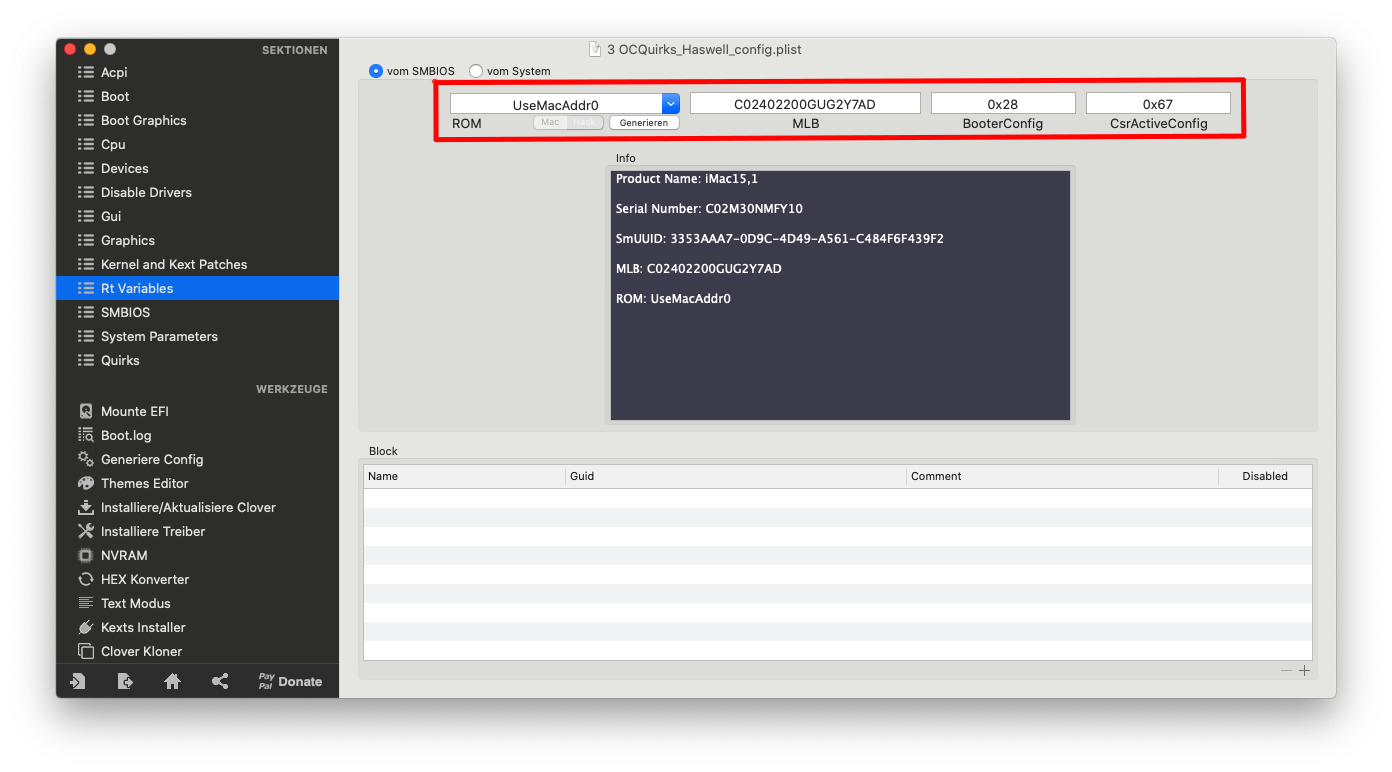
Task: Open the Kexts Installer
Action: tap(131, 627)
